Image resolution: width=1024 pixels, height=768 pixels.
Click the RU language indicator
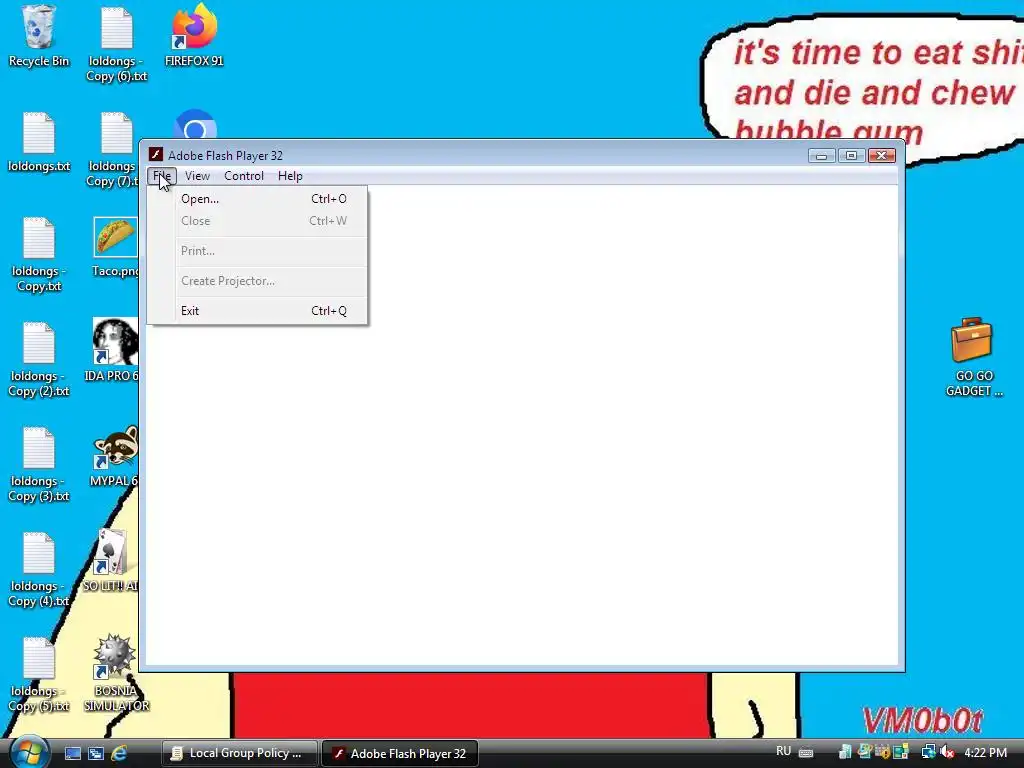click(x=784, y=751)
